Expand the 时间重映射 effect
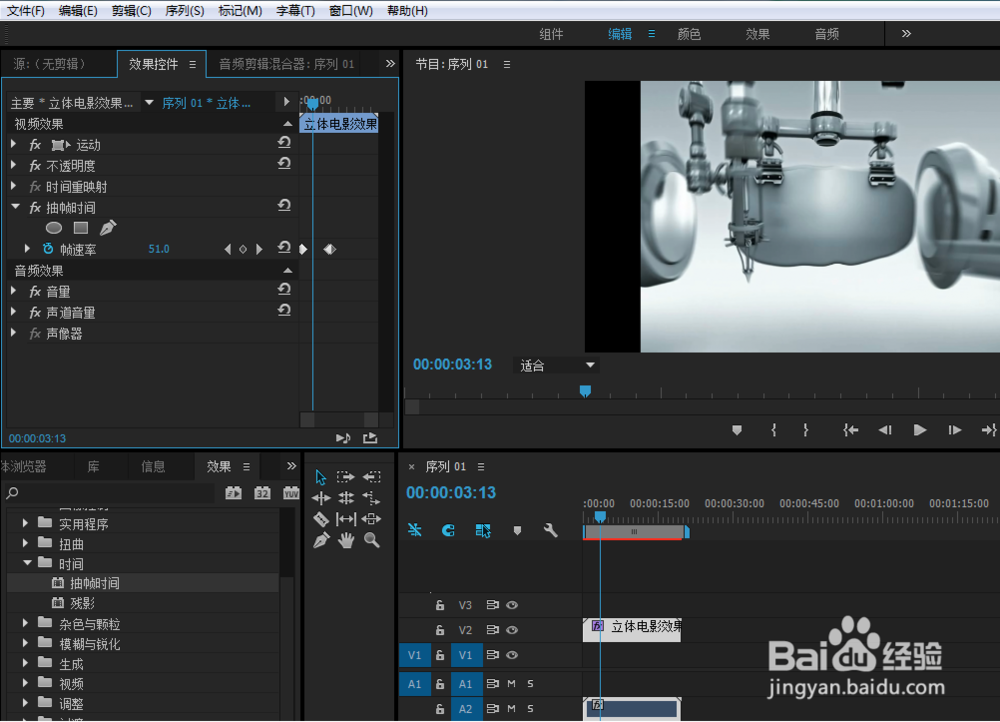Viewport: 1000px width, 722px height. point(13,186)
